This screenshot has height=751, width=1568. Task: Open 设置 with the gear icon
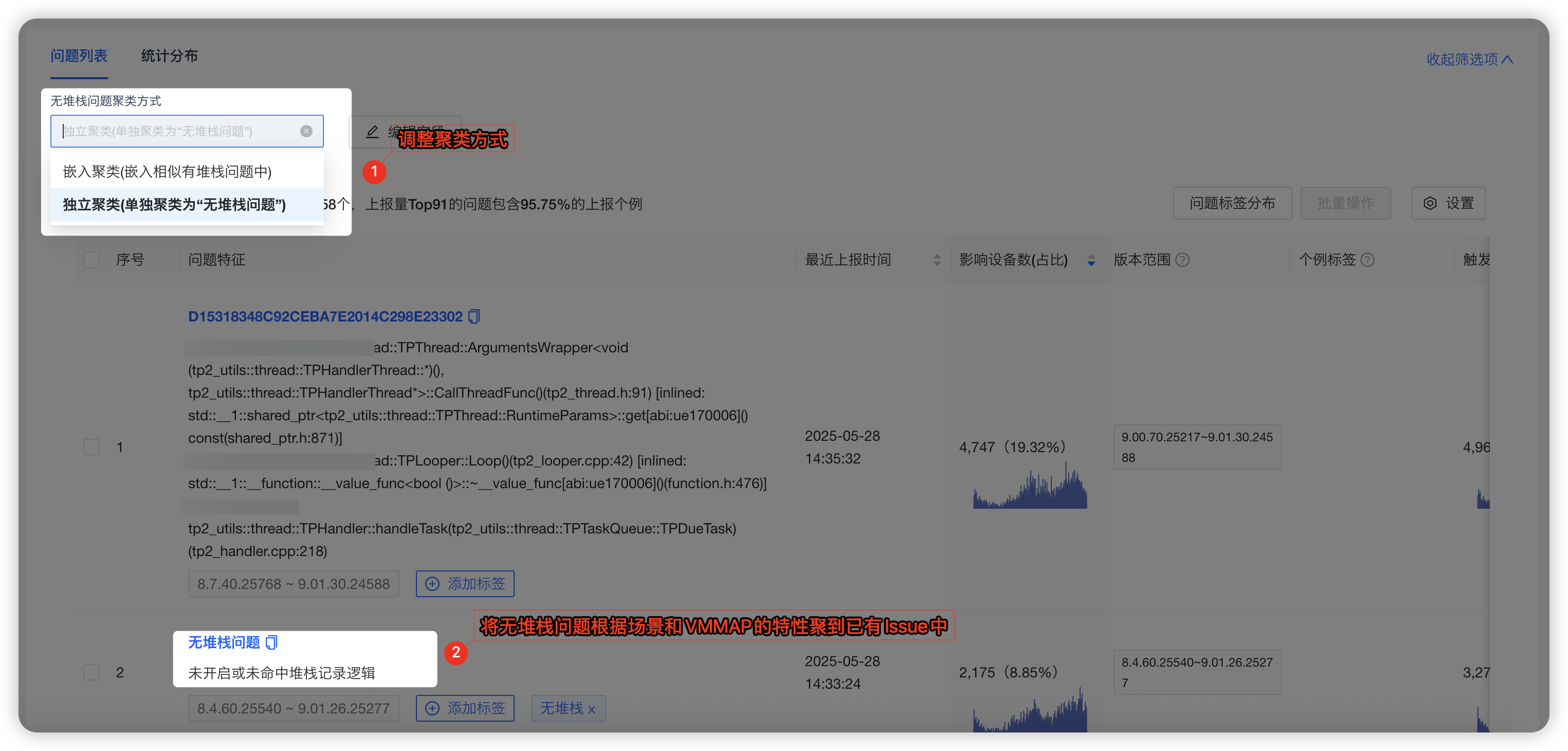coord(1448,203)
